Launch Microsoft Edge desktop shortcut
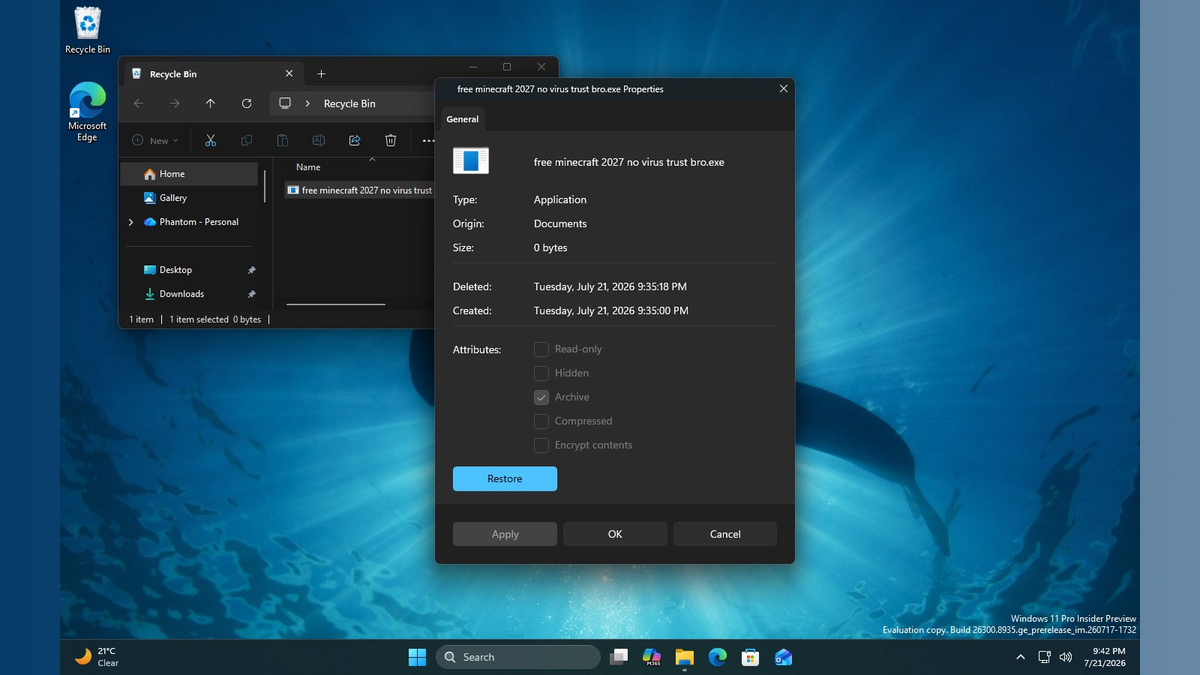Viewport: 1200px width, 675px height. point(87,112)
